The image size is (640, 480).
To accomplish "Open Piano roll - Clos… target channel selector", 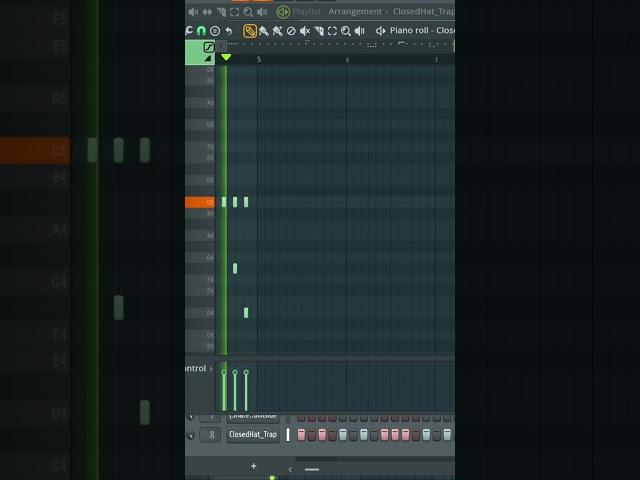I will 422,31.
